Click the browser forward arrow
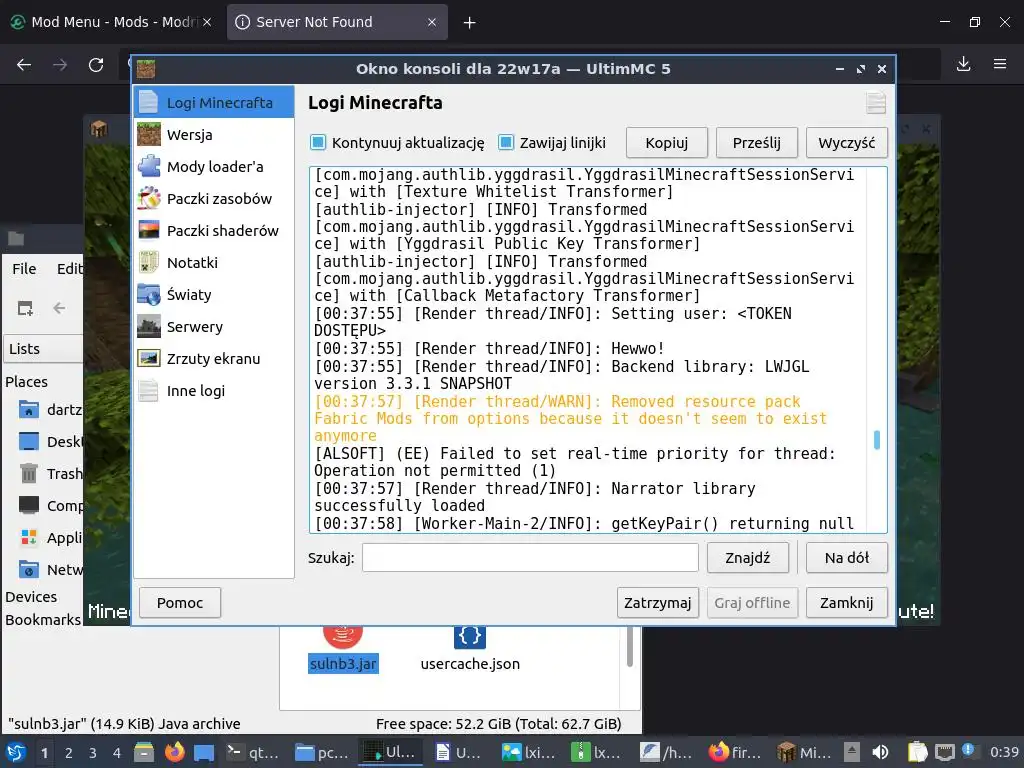The height and width of the screenshot is (768, 1024). point(60,65)
